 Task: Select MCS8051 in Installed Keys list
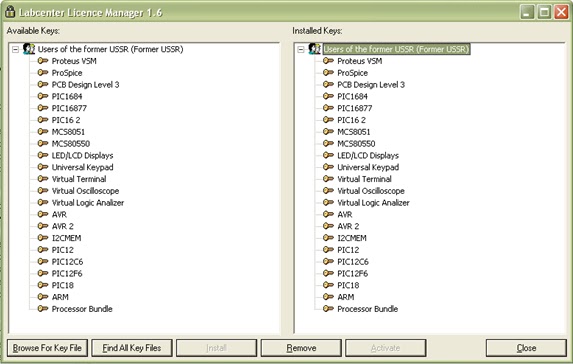click(353, 132)
